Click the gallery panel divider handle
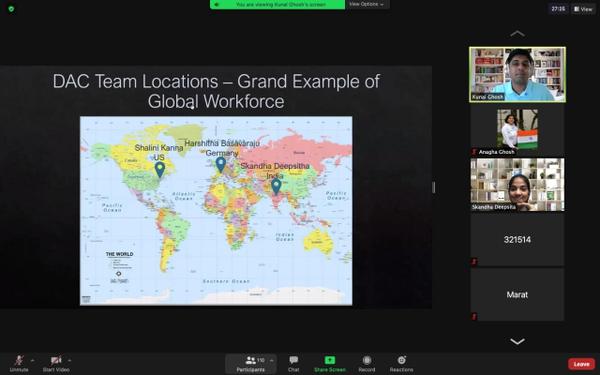 pyautogui.click(x=434, y=188)
